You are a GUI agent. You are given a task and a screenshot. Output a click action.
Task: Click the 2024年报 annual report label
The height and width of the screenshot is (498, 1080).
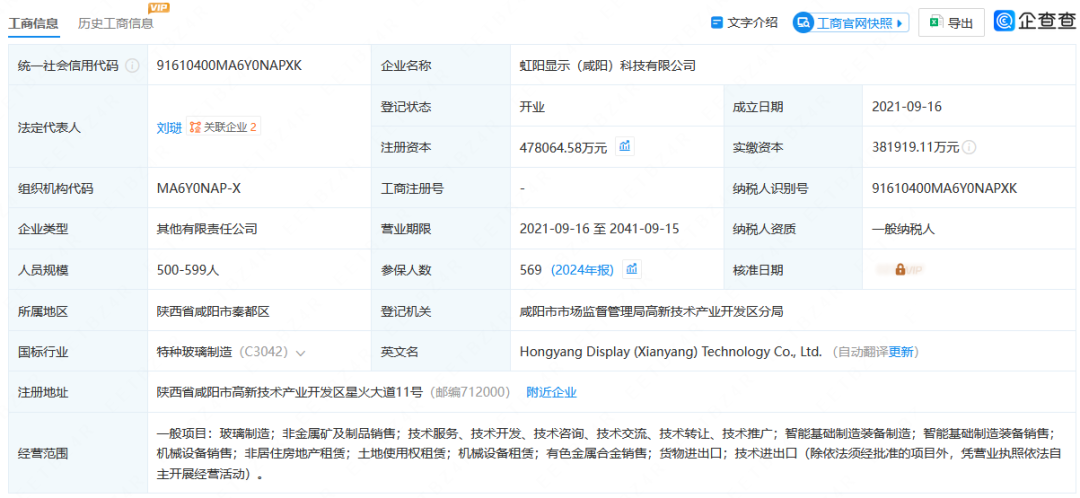point(583,270)
